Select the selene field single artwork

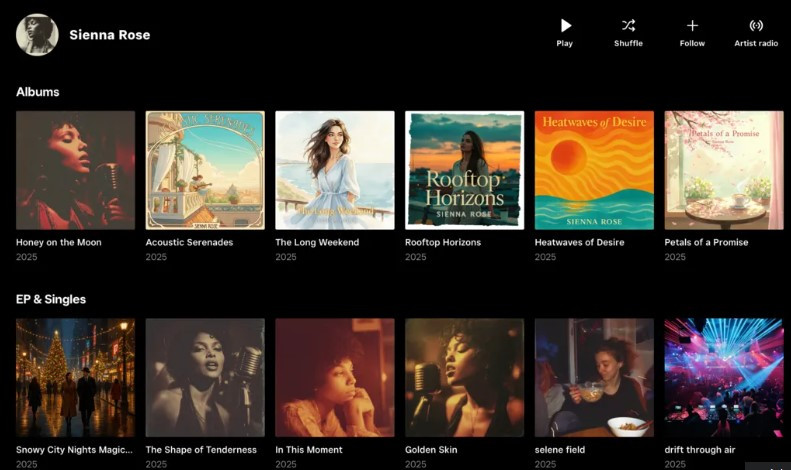(594, 378)
